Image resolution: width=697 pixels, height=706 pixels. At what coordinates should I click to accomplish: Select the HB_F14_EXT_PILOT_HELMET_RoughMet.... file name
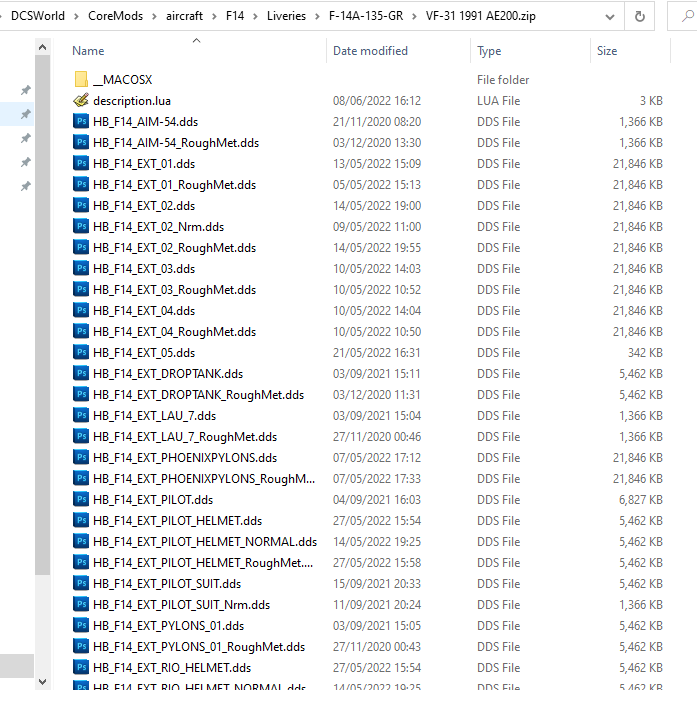[203, 563]
